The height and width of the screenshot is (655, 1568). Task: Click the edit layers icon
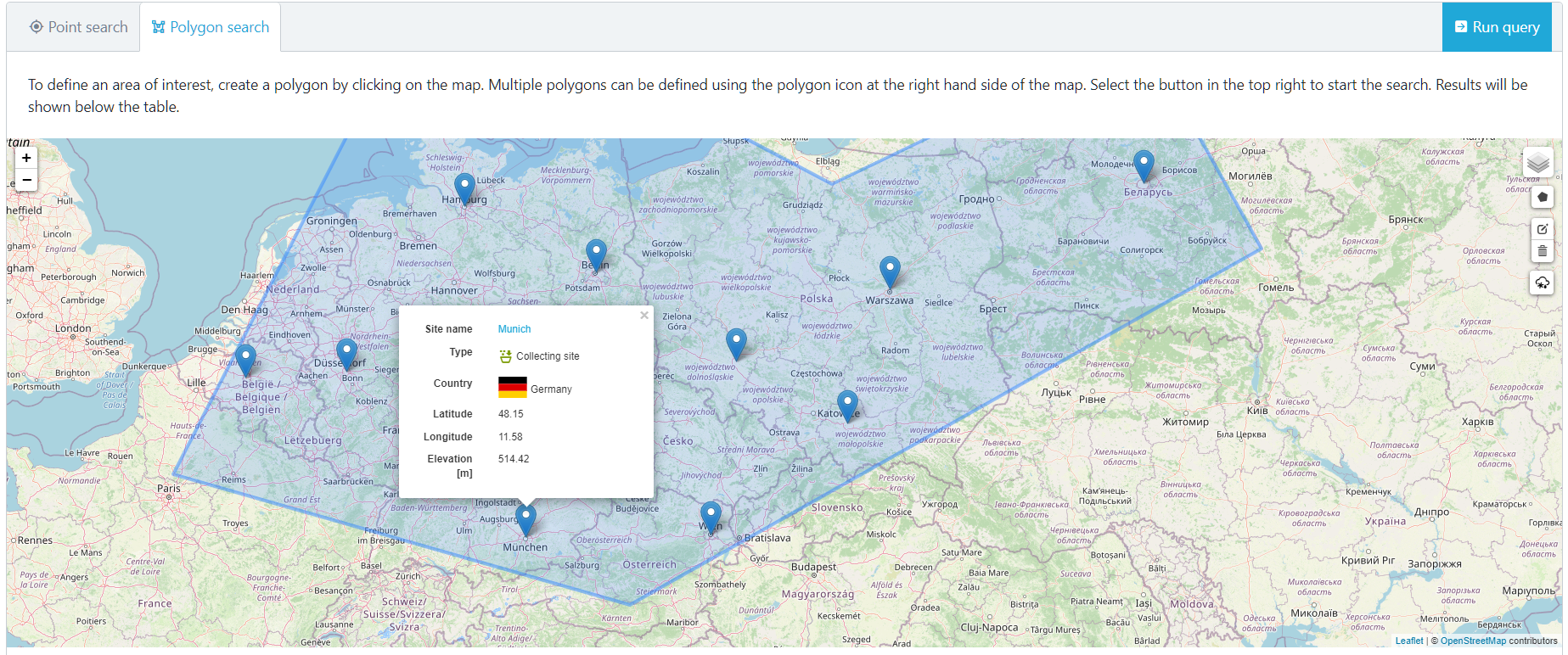[x=1542, y=229]
